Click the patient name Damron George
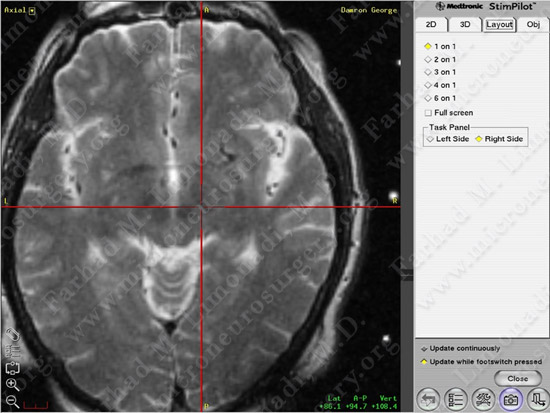This screenshot has height=413, width=550. click(369, 10)
